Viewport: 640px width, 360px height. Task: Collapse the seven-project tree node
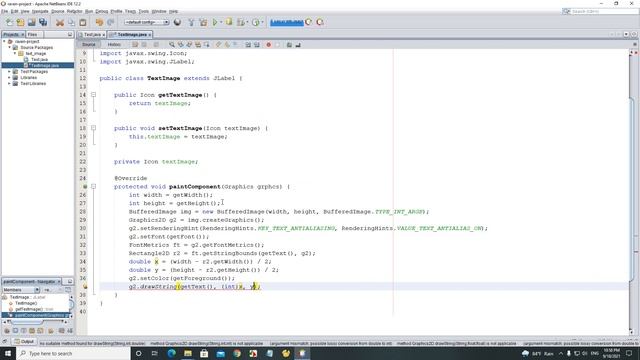point(4,41)
